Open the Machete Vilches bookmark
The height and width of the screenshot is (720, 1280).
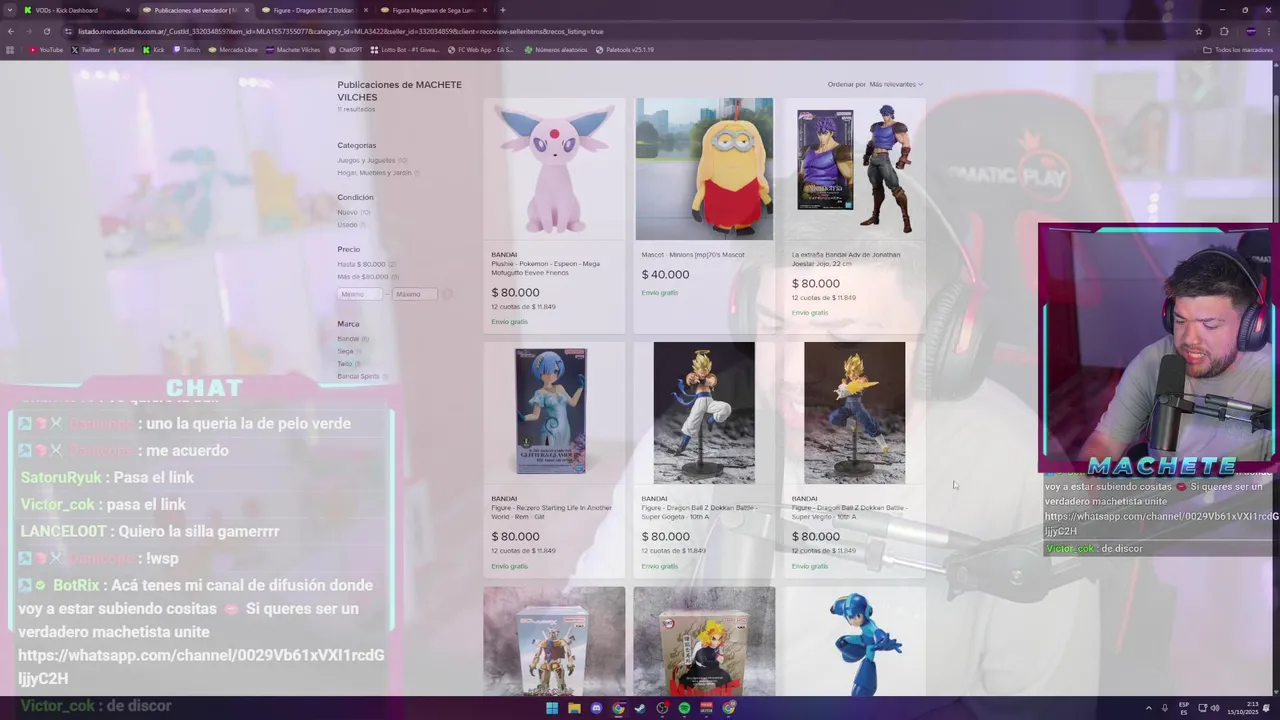click(x=293, y=49)
